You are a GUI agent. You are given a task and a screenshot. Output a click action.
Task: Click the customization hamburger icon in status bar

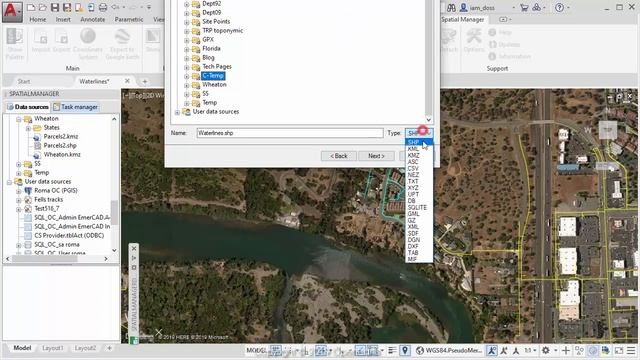[631, 350]
